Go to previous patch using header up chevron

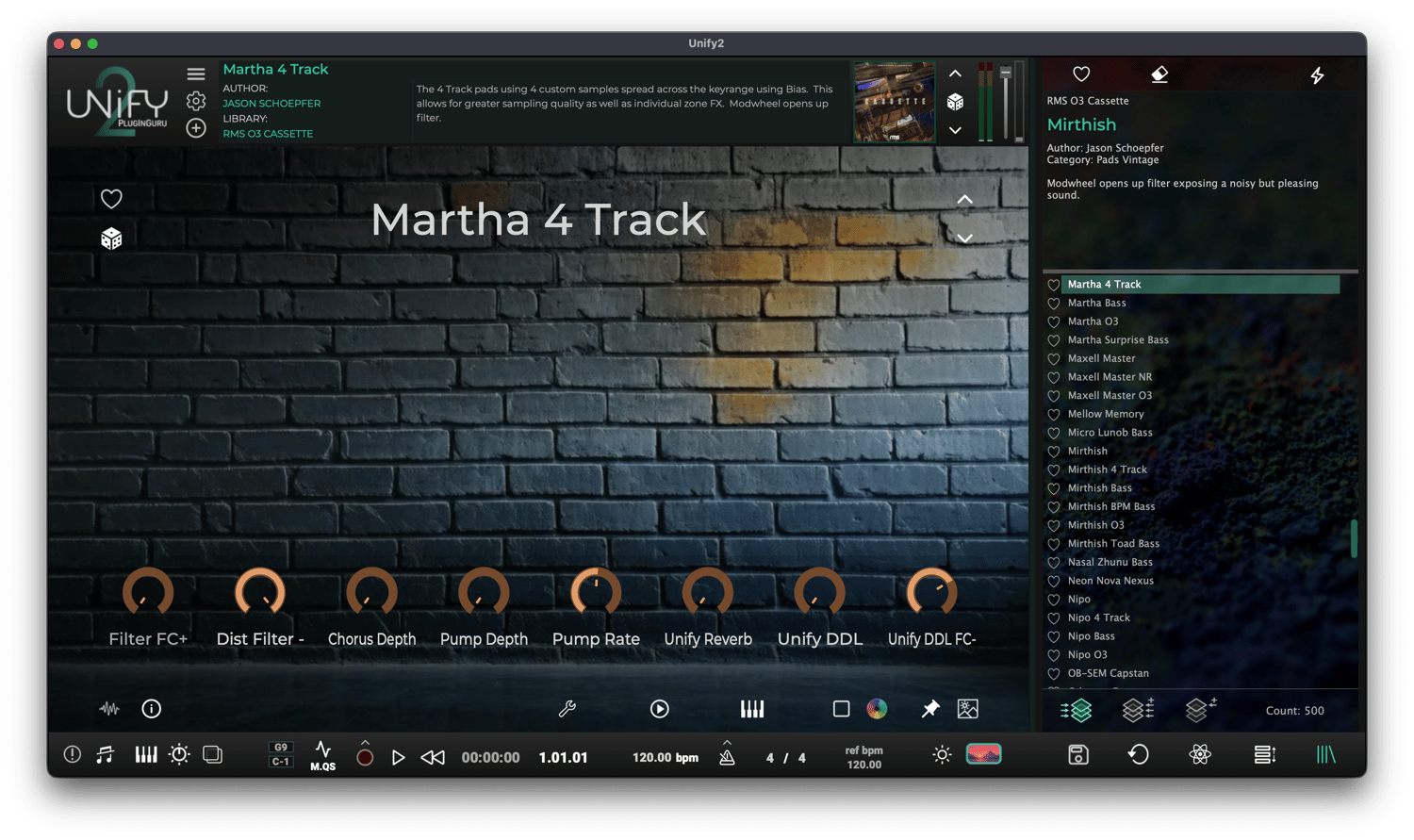[x=955, y=74]
